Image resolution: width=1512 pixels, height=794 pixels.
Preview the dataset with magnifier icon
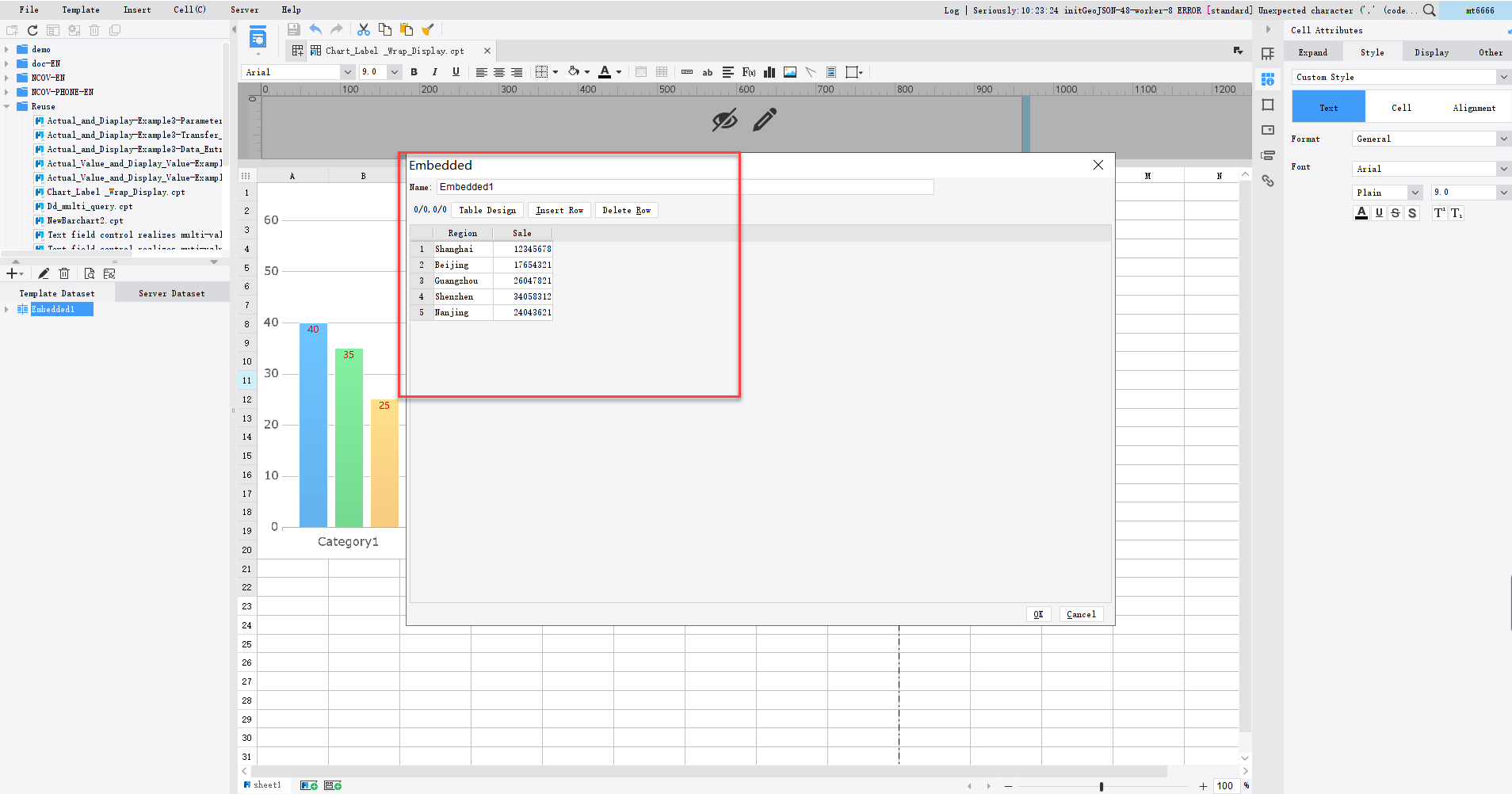coord(89,273)
